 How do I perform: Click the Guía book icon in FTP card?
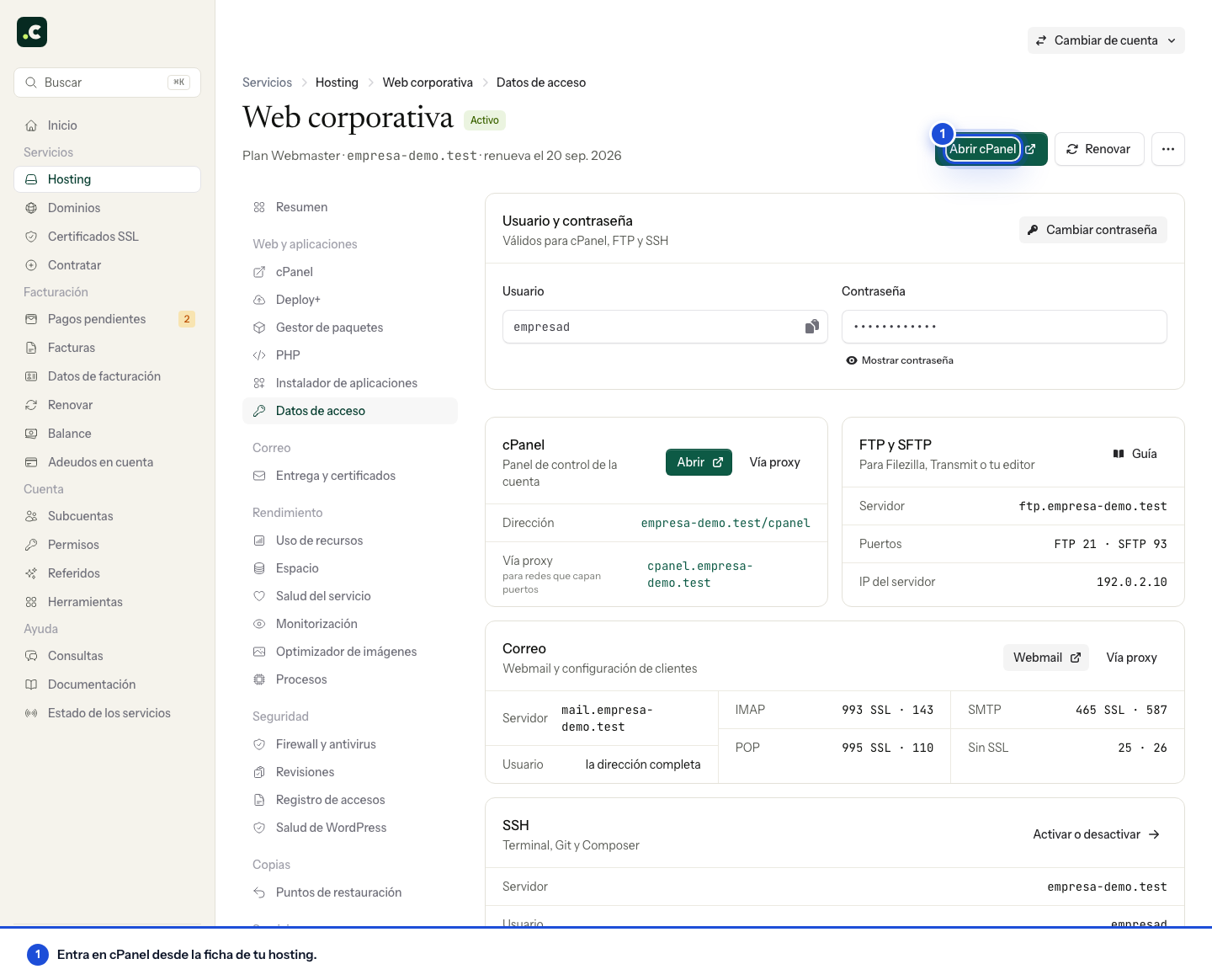pyautogui.click(x=1119, y=454)
